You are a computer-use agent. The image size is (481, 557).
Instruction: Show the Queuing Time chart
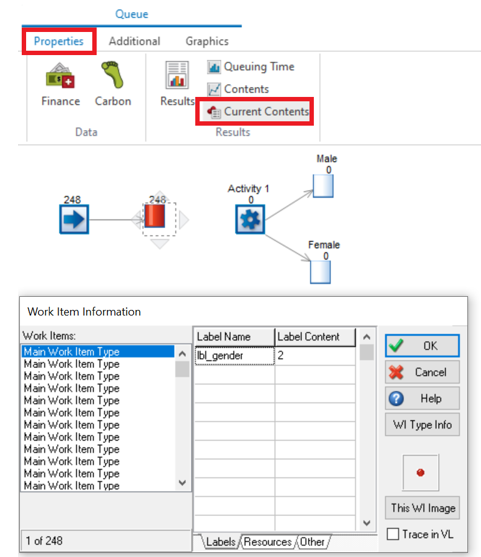point(251,67)
